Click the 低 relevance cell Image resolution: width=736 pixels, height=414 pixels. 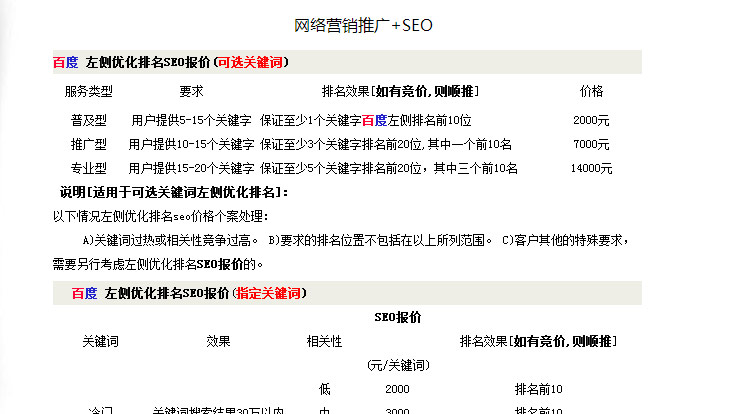coord(324,389)
